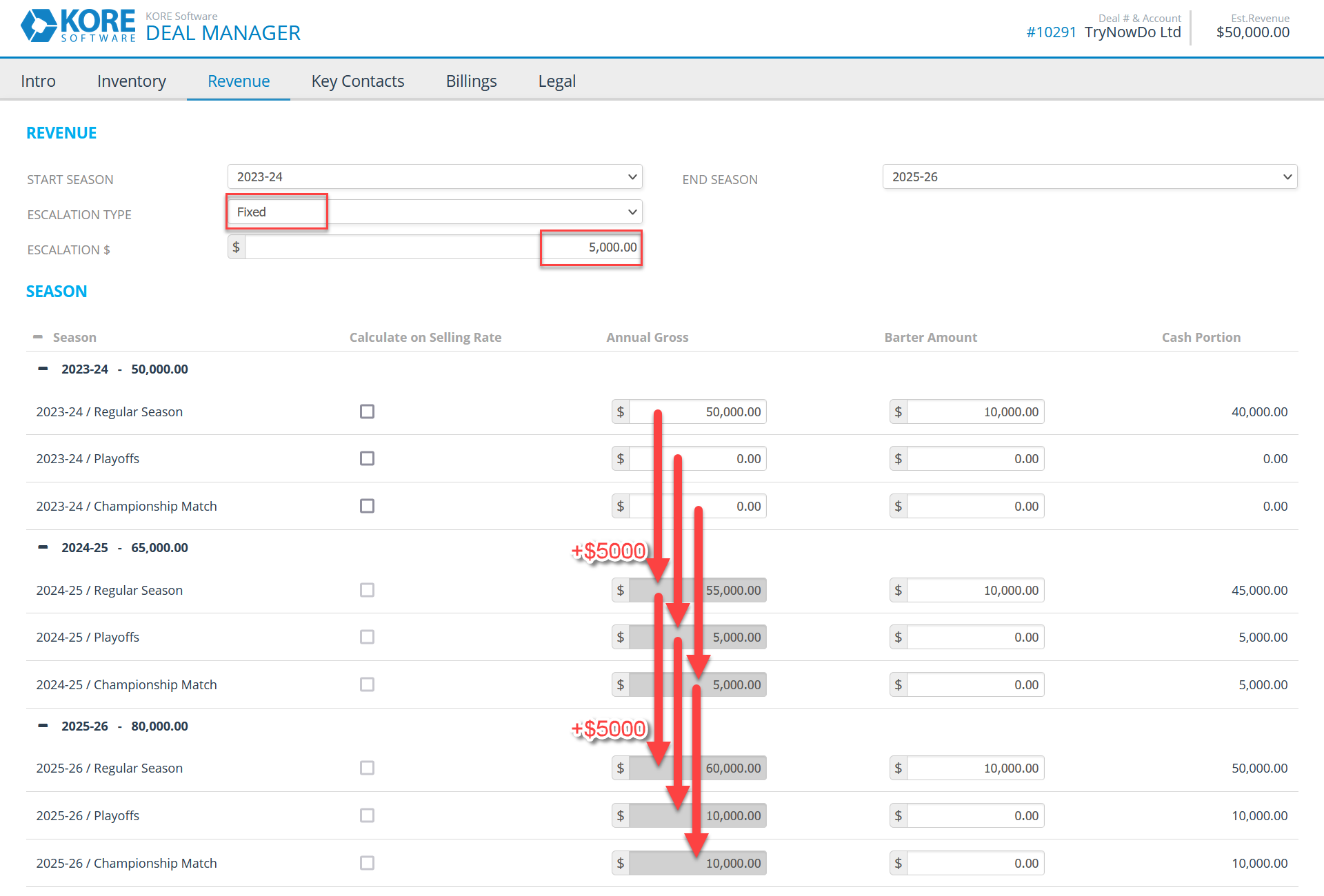Collapse the 2024-25 season group
This screenshot has height=896, width=1324.
pyautogui.click(x=43, y=547)
